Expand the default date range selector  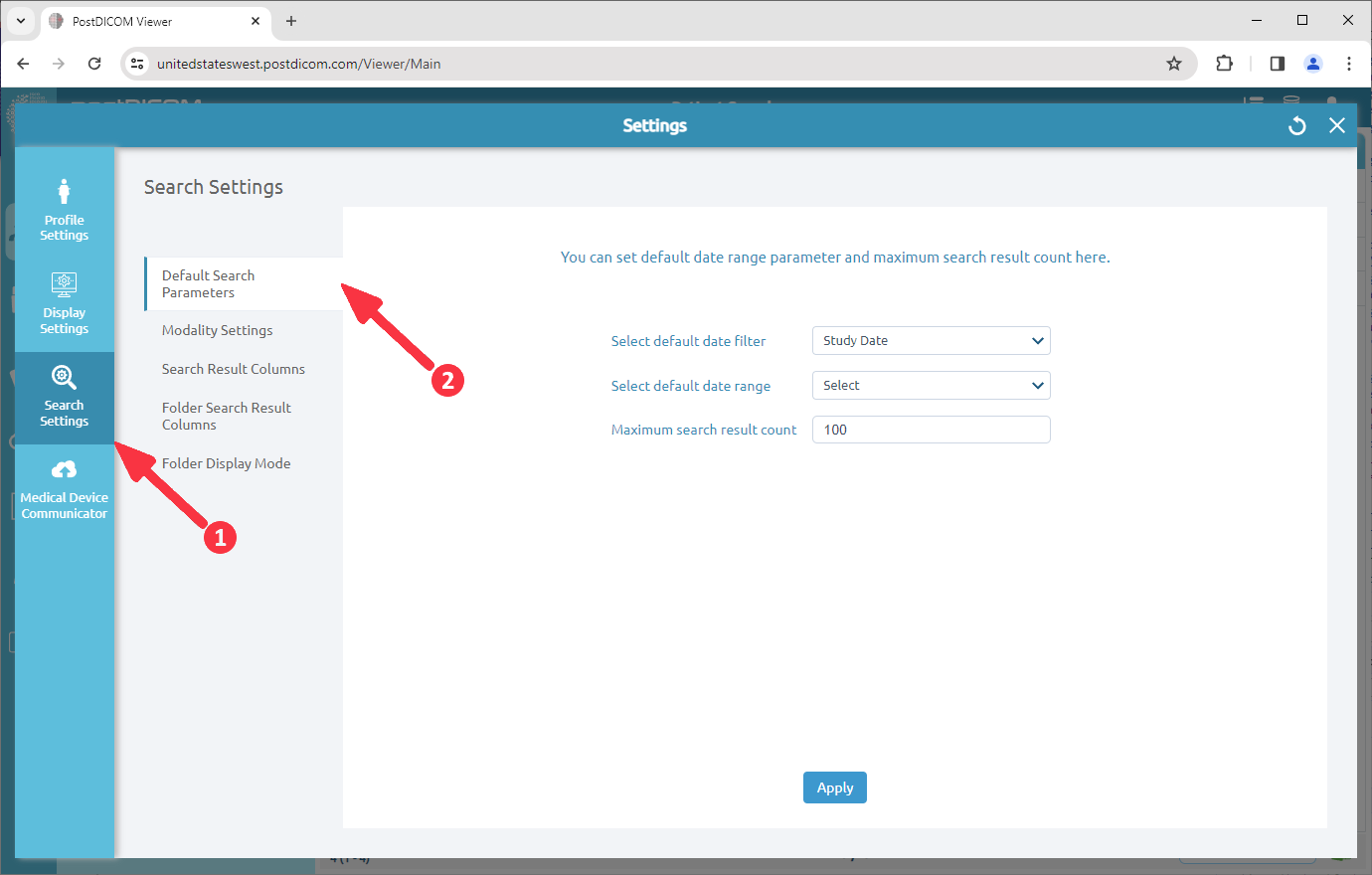pyautogui.click(x=931, y=385)
